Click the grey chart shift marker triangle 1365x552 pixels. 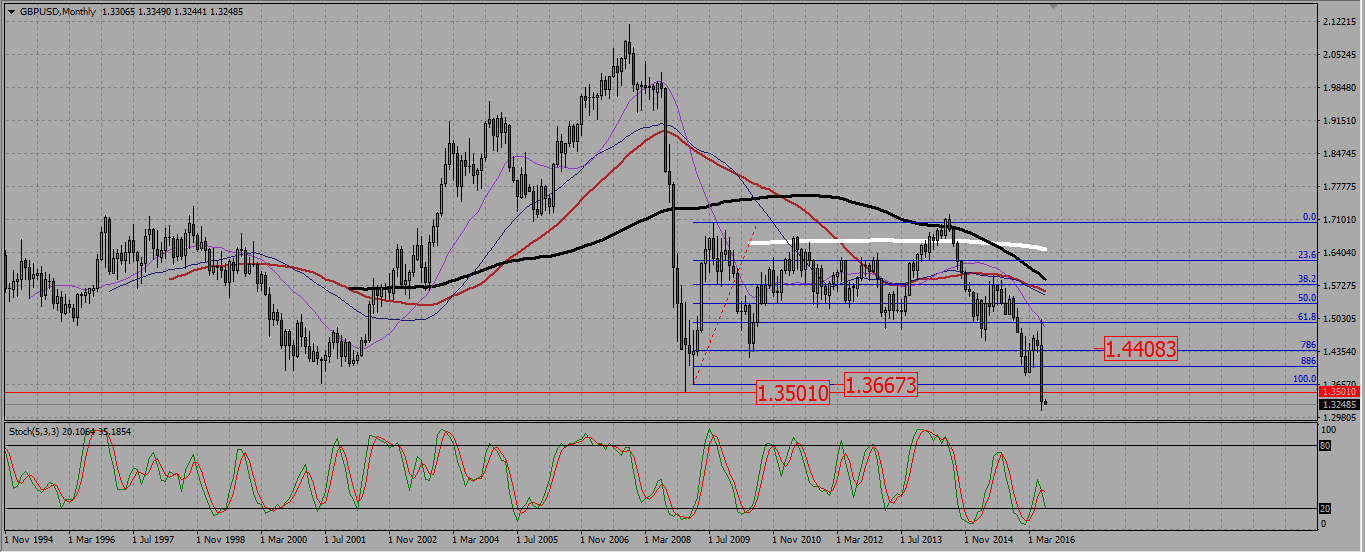[x=1052, y=7]
